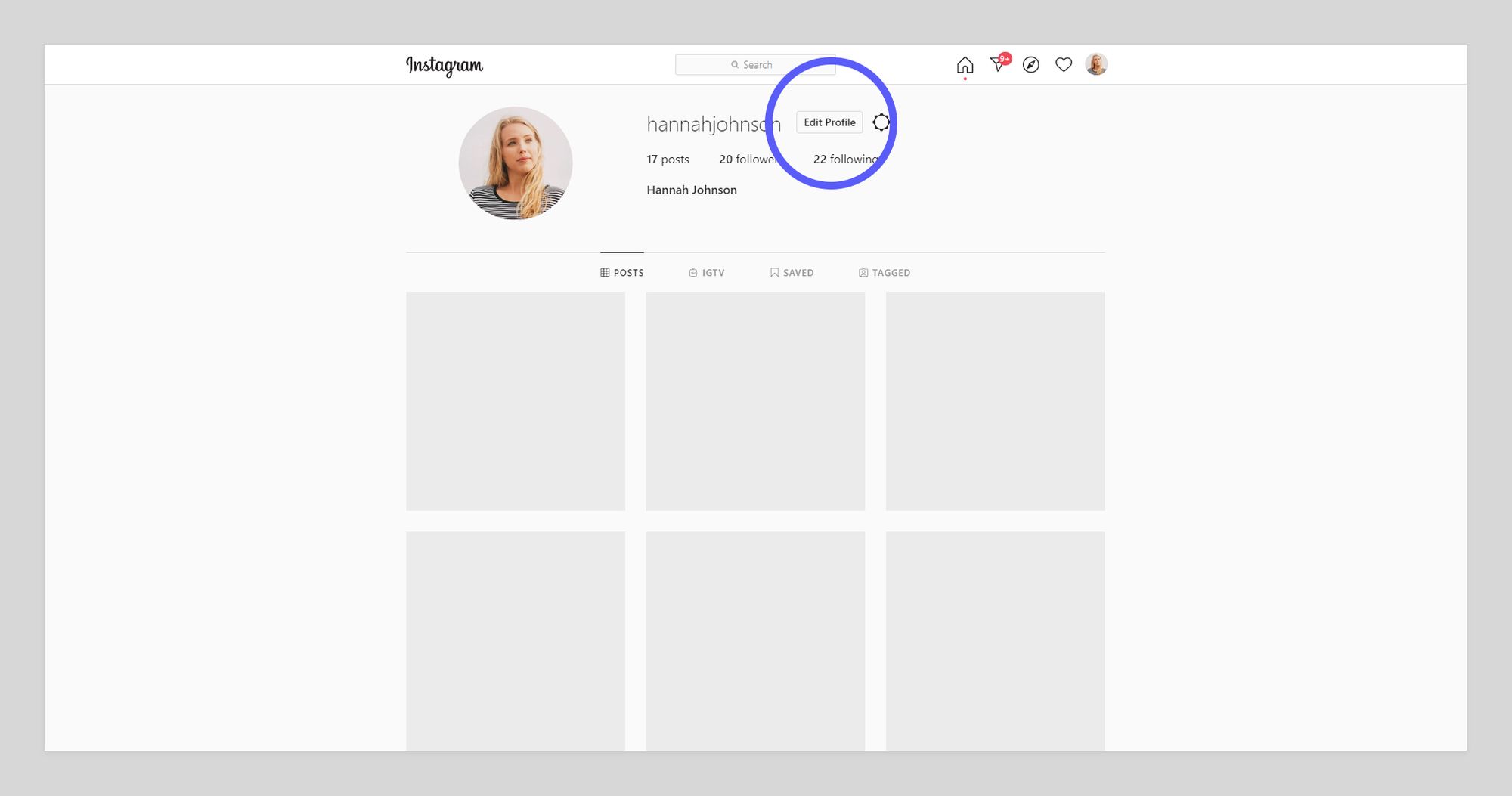Open Direct messages via paper plane icon
The image size is (1512, 796).
point(997,65)
